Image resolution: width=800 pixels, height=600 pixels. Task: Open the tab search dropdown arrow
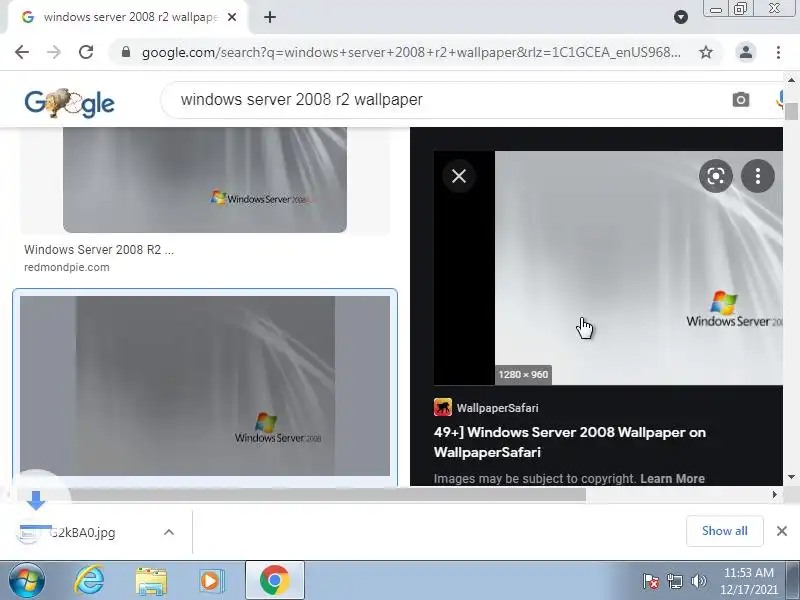coord(681,17)
